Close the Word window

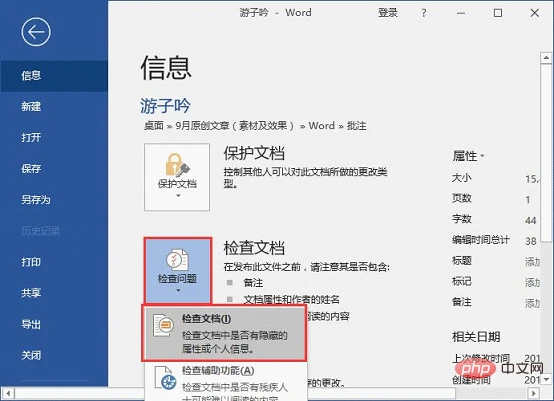535,13
